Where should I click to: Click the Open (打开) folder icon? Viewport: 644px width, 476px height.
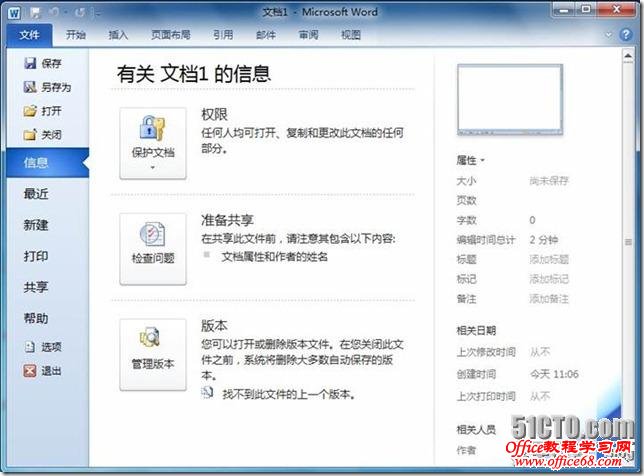point(30,111)
